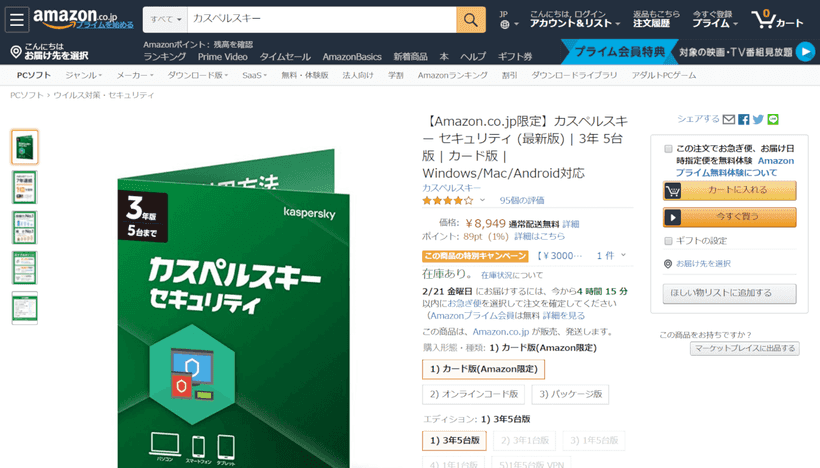Open the Prime Video nav item
Screen dimensions: 820x468
tap(222, 56)
